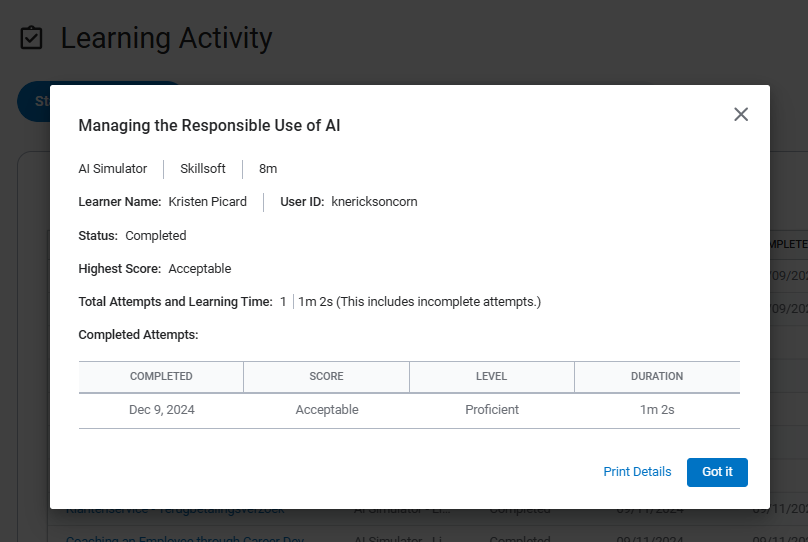The width and height of the screenshot is (808, 542).
Task: Click the COMPLETED column header
Action: tap(161, 377)
